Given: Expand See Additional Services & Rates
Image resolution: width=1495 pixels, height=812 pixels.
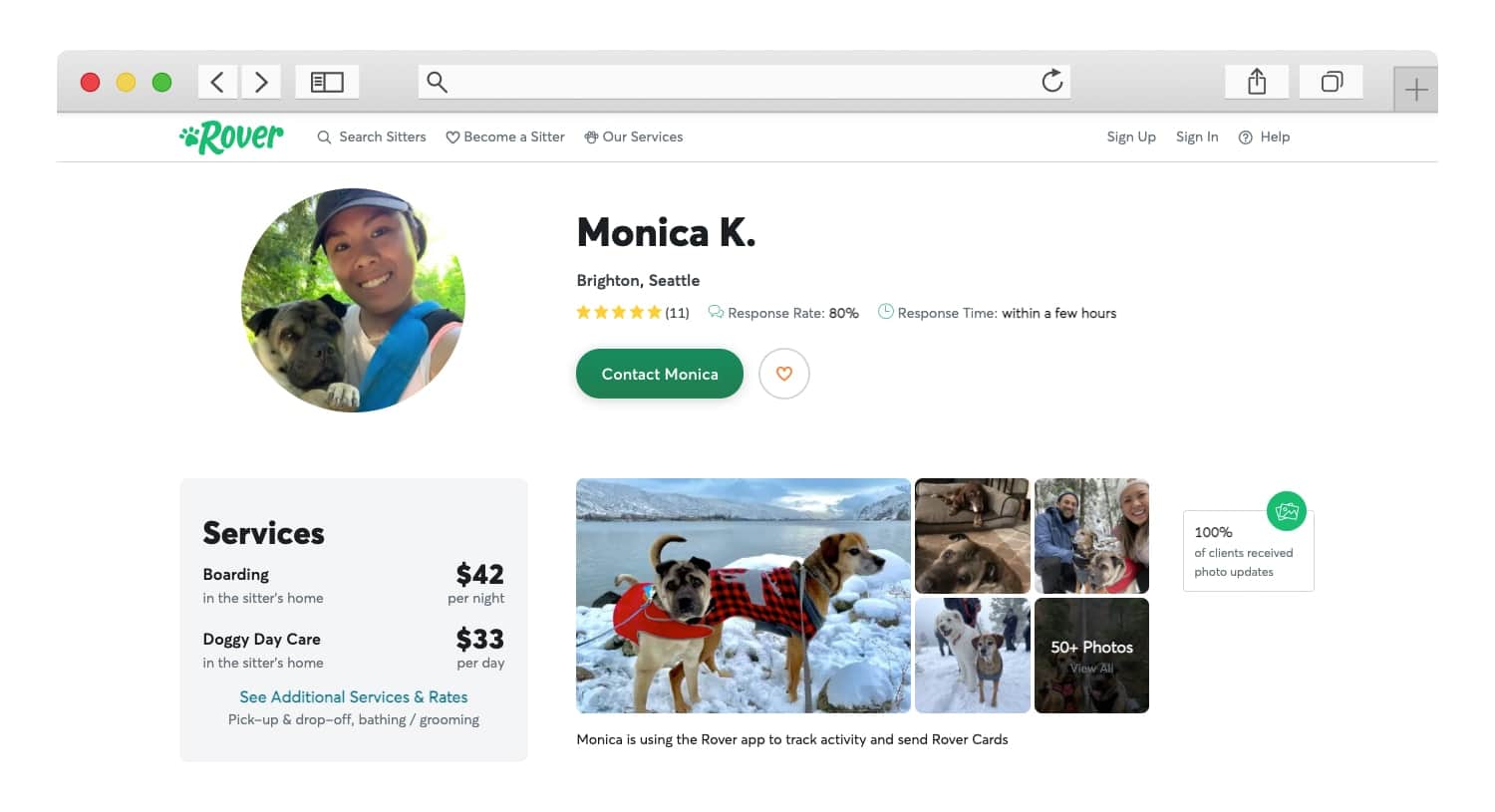Looking at the screenshot, I should click(353, 697).
